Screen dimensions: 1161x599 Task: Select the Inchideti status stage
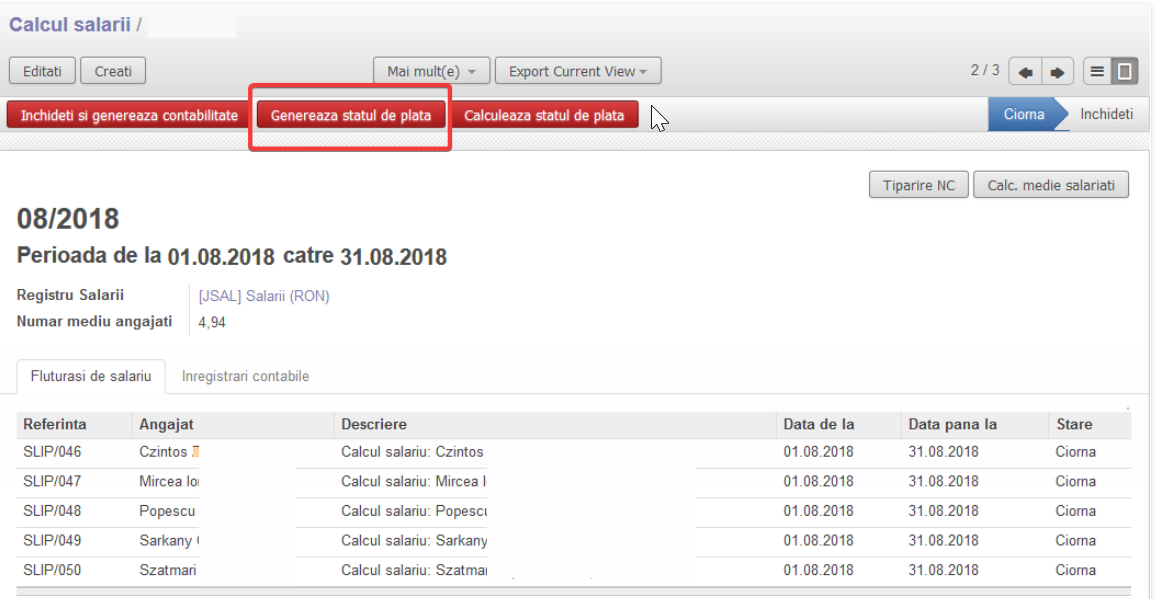pos(1106,115)
